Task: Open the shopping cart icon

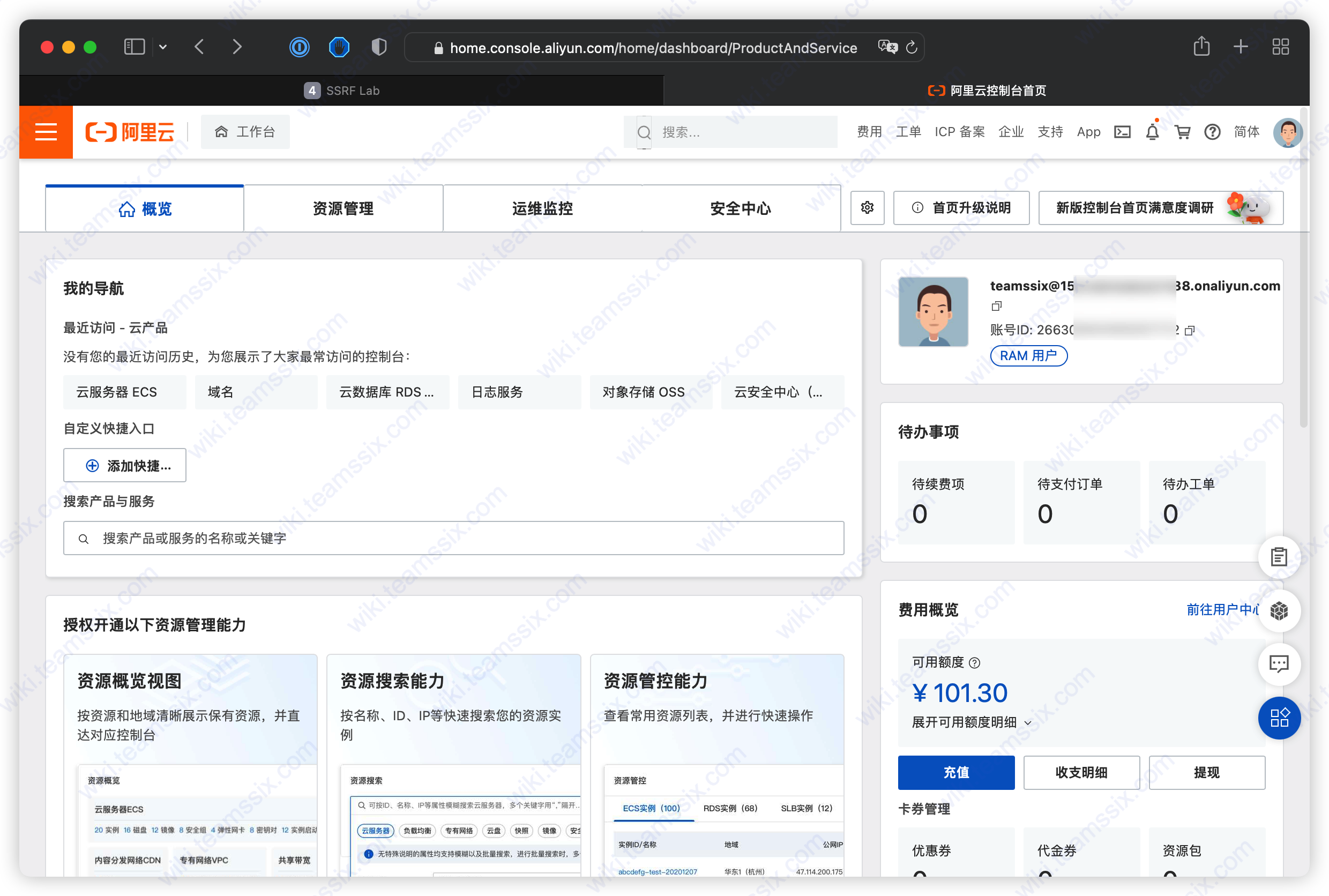Action: click(x=1182, y=132)
